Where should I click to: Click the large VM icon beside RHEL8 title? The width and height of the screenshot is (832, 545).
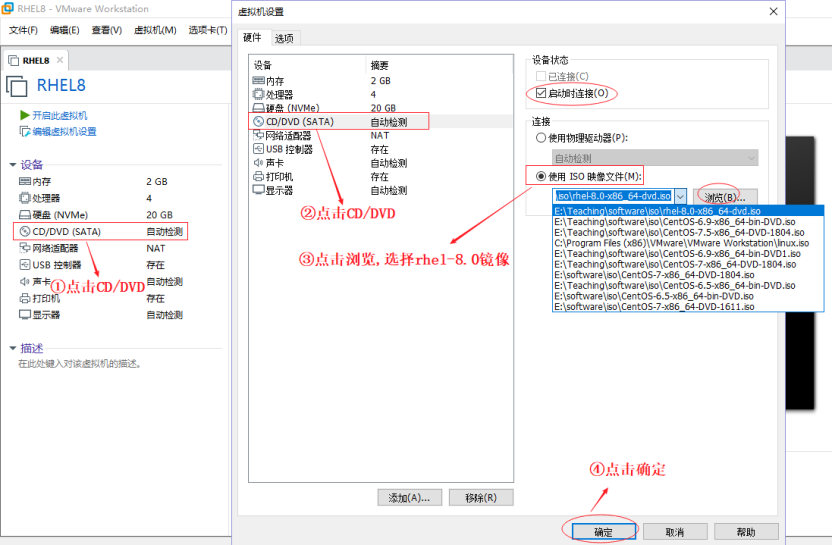tap(17, 86)
